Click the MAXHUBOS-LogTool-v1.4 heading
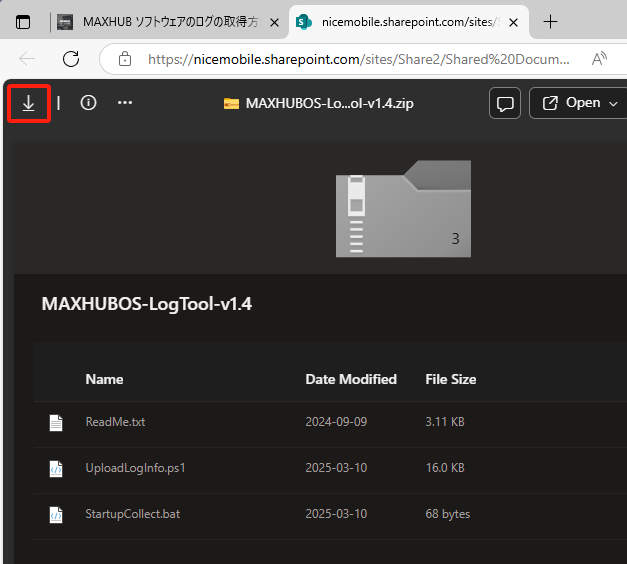The width and height of the screenshot is (627, 564). click(147, 304)
